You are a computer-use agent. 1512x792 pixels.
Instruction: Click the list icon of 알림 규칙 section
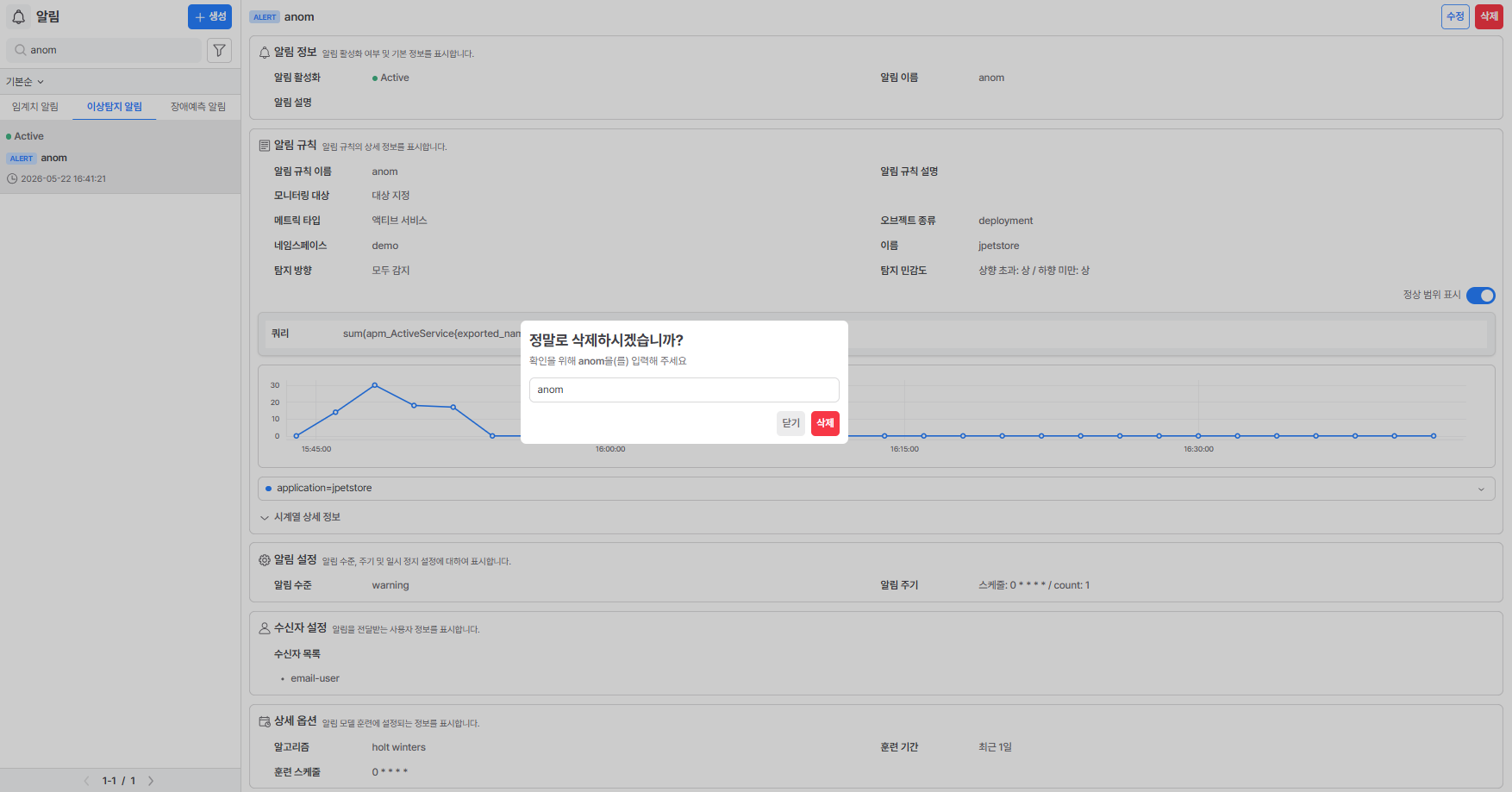265,146
